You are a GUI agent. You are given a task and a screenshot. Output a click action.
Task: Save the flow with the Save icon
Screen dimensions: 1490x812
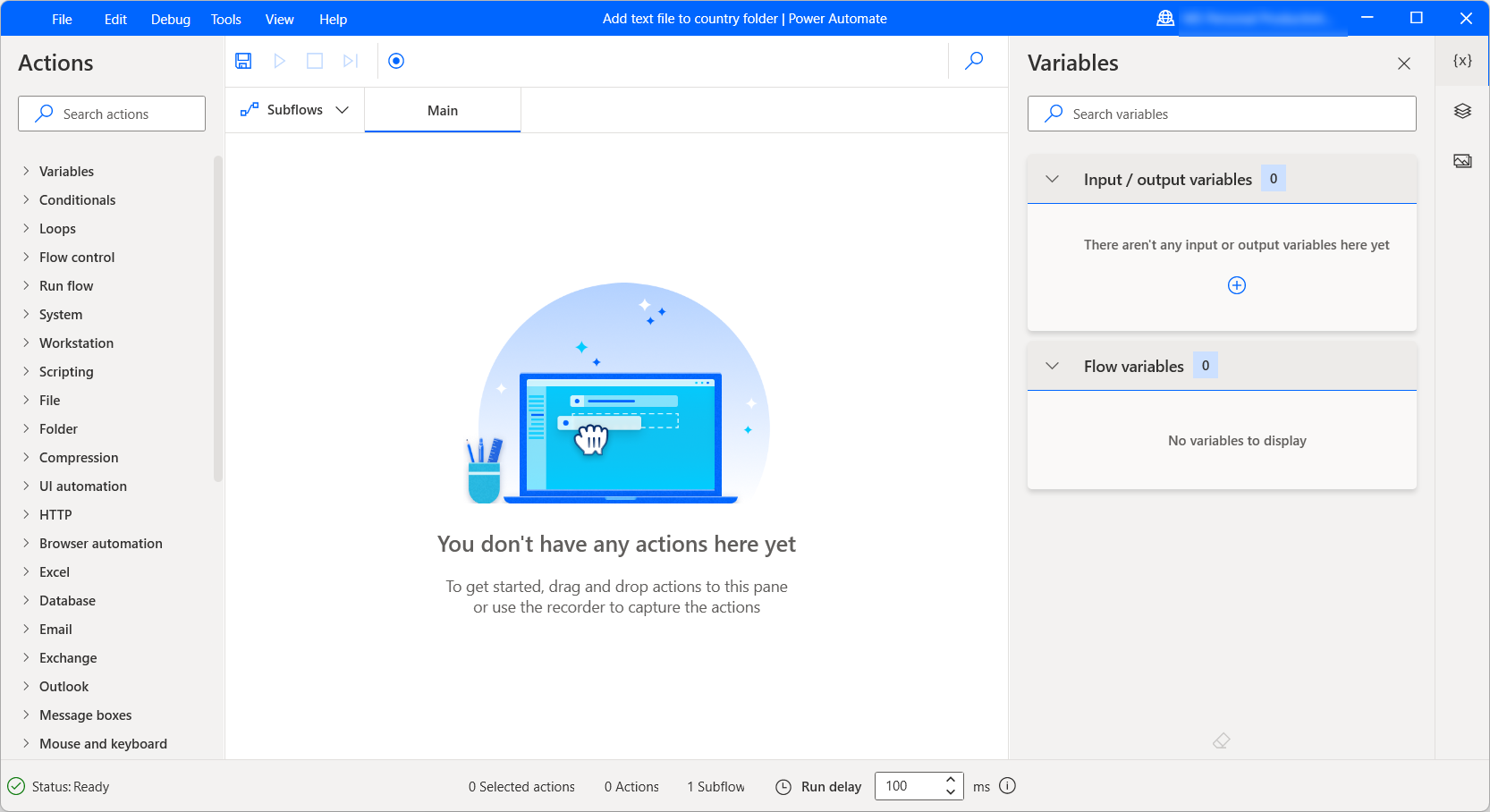[x=242, y=61]
